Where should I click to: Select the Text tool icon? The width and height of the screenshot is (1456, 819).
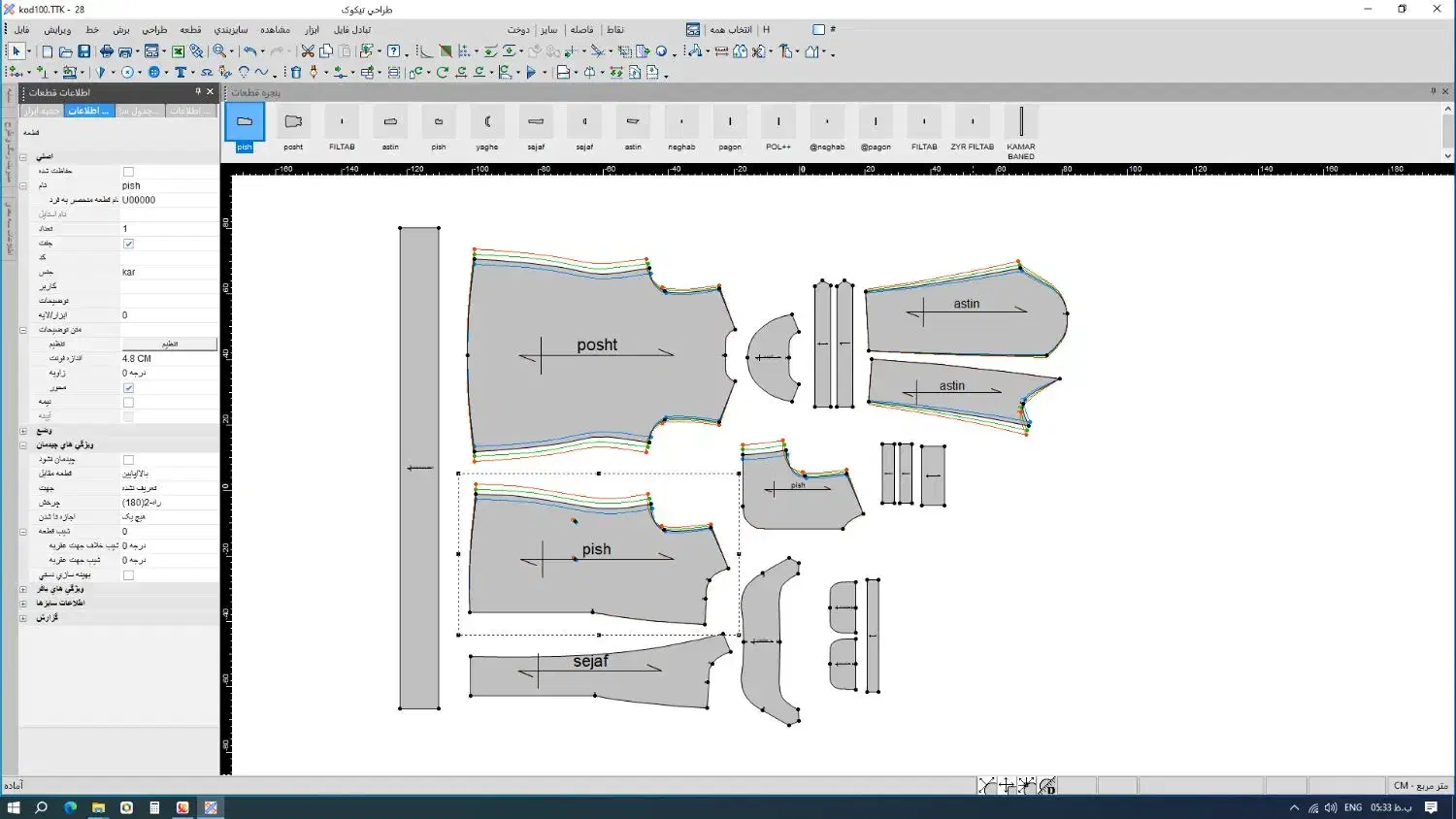[x=181, y=73]
